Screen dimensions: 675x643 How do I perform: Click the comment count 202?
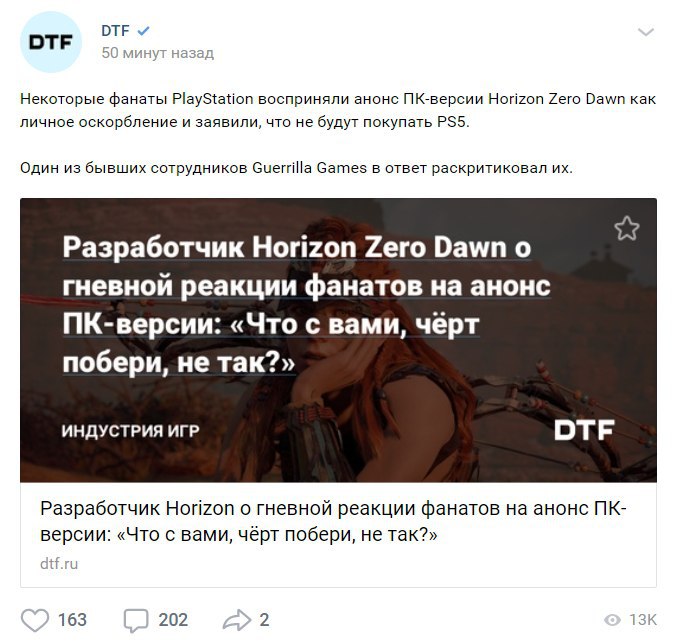[x=173, y=620]
